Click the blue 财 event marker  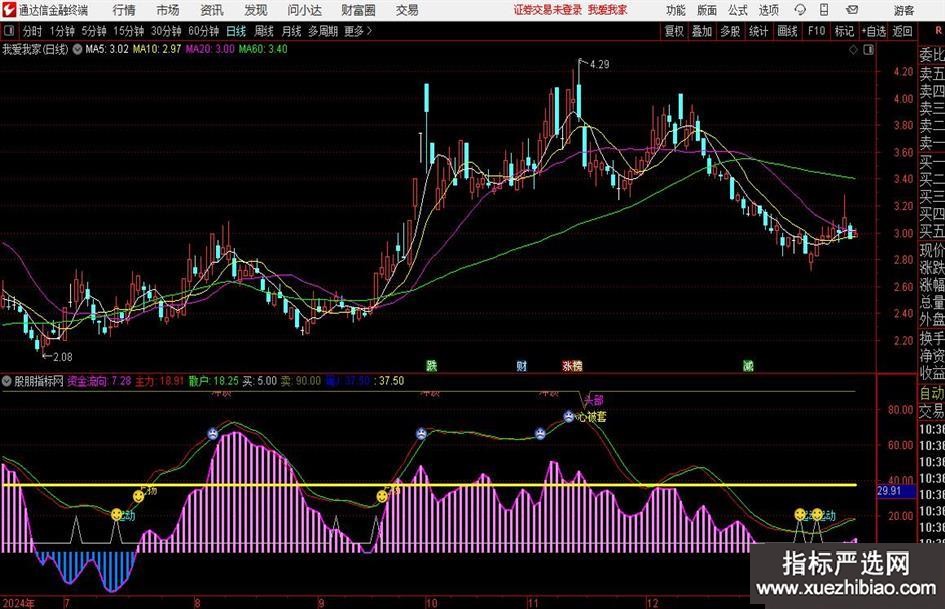[522, 366]
